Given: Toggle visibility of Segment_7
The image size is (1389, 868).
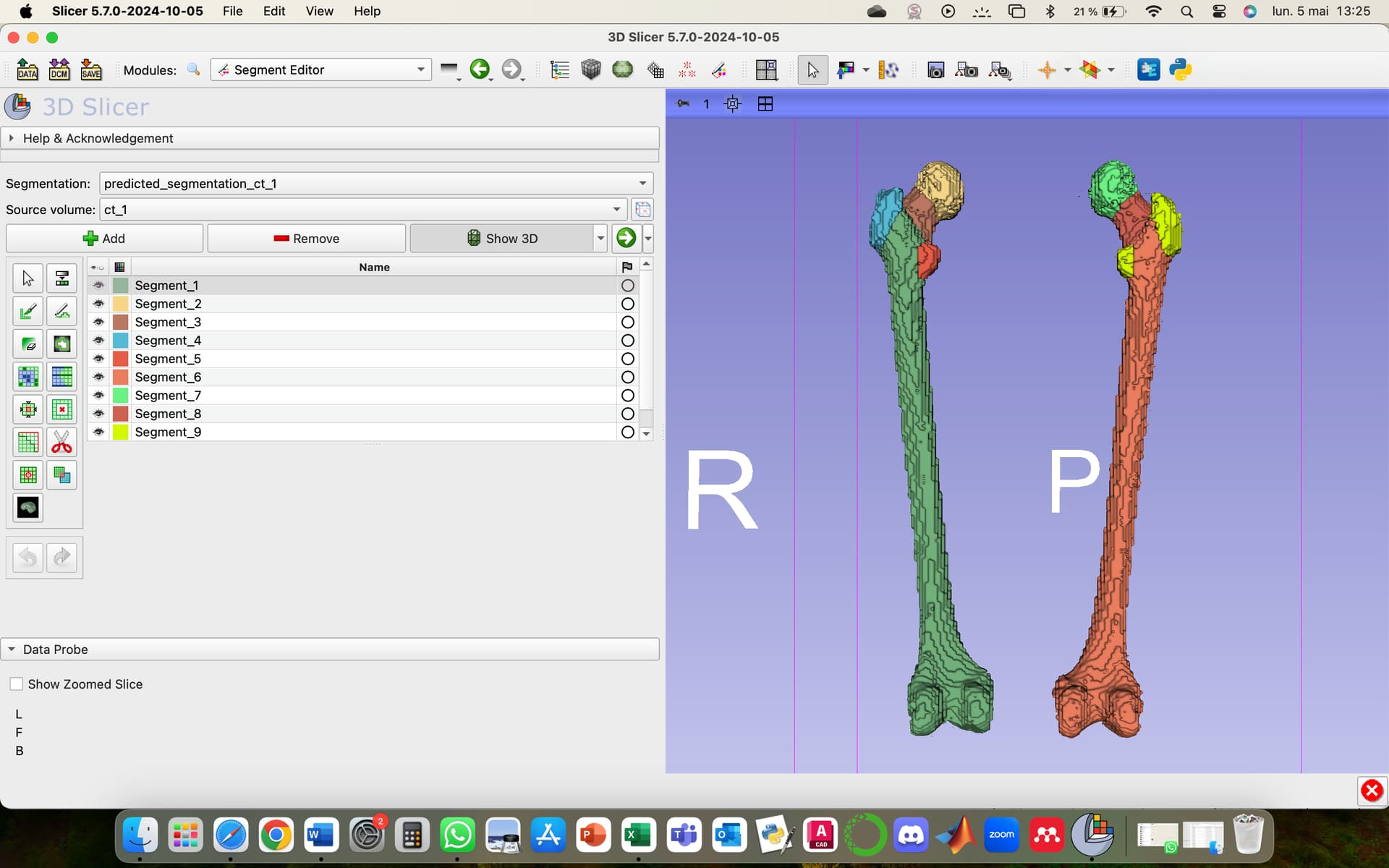Looking at the screenshot, I should click(x=98, y=395).
